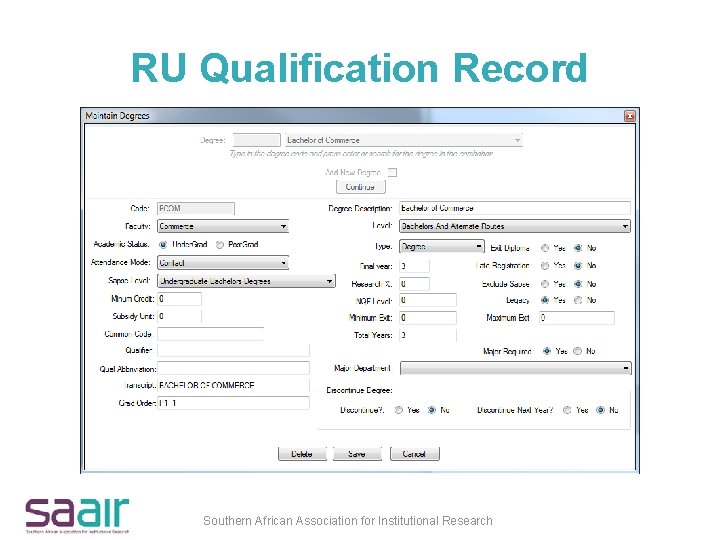The width and height of the screenshot is (720, 540).
Task: Click the Degree code box beside combobox
Action: coord(257,140)
